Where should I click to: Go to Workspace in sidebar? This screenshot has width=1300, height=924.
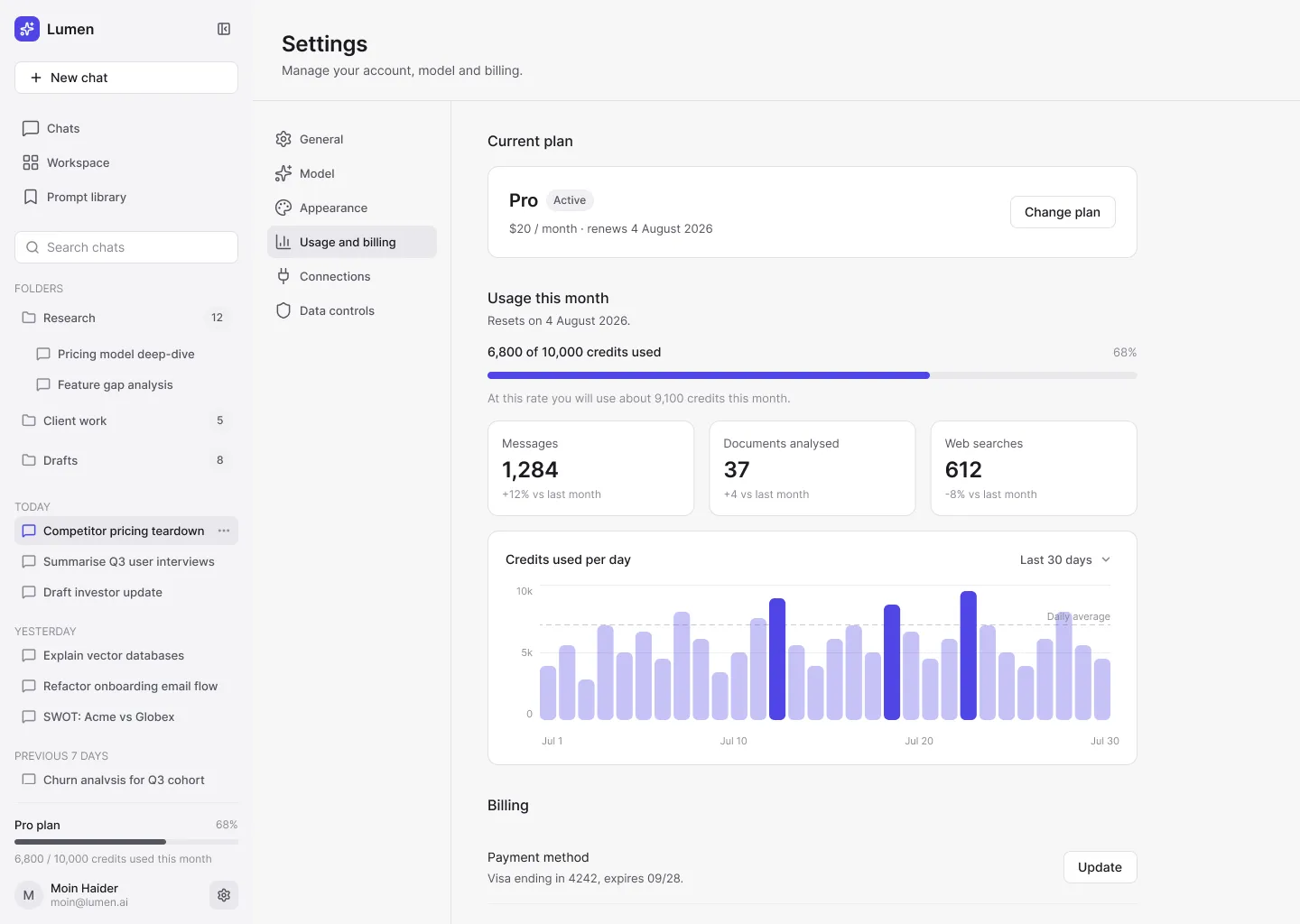pos(126,162)
